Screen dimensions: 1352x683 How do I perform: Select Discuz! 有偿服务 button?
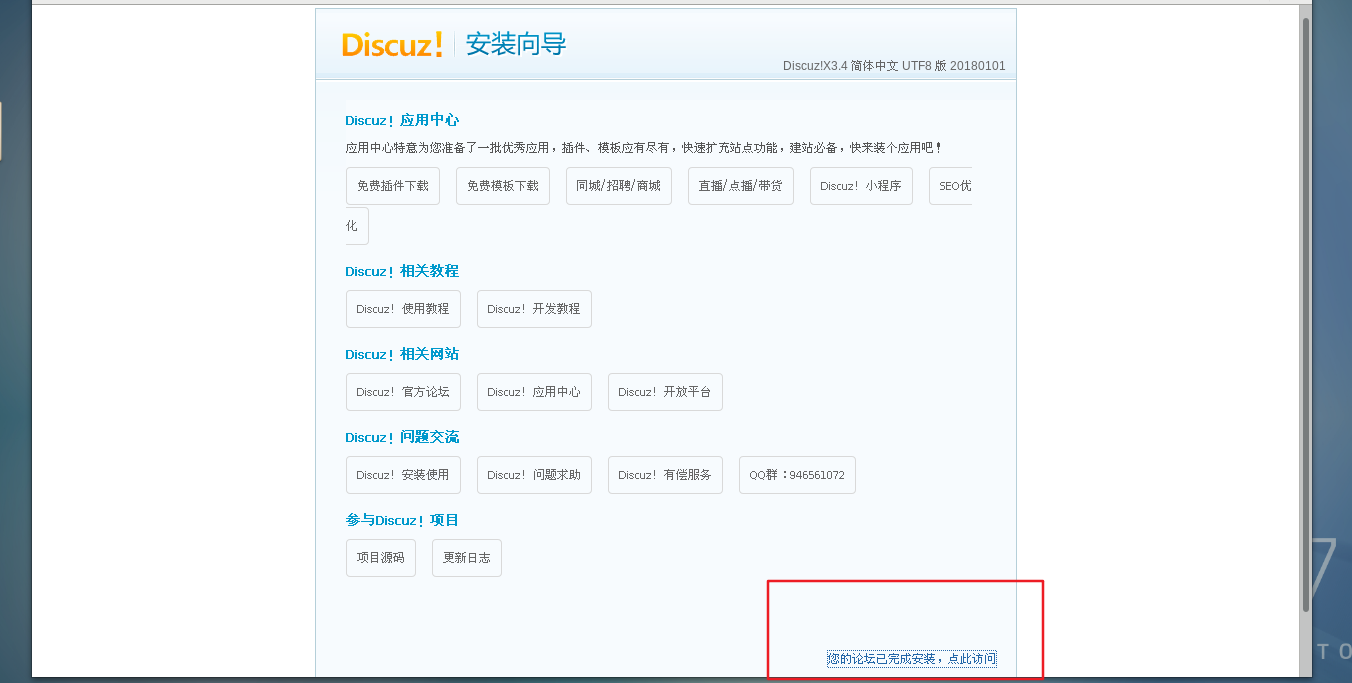tap(665, 475)
